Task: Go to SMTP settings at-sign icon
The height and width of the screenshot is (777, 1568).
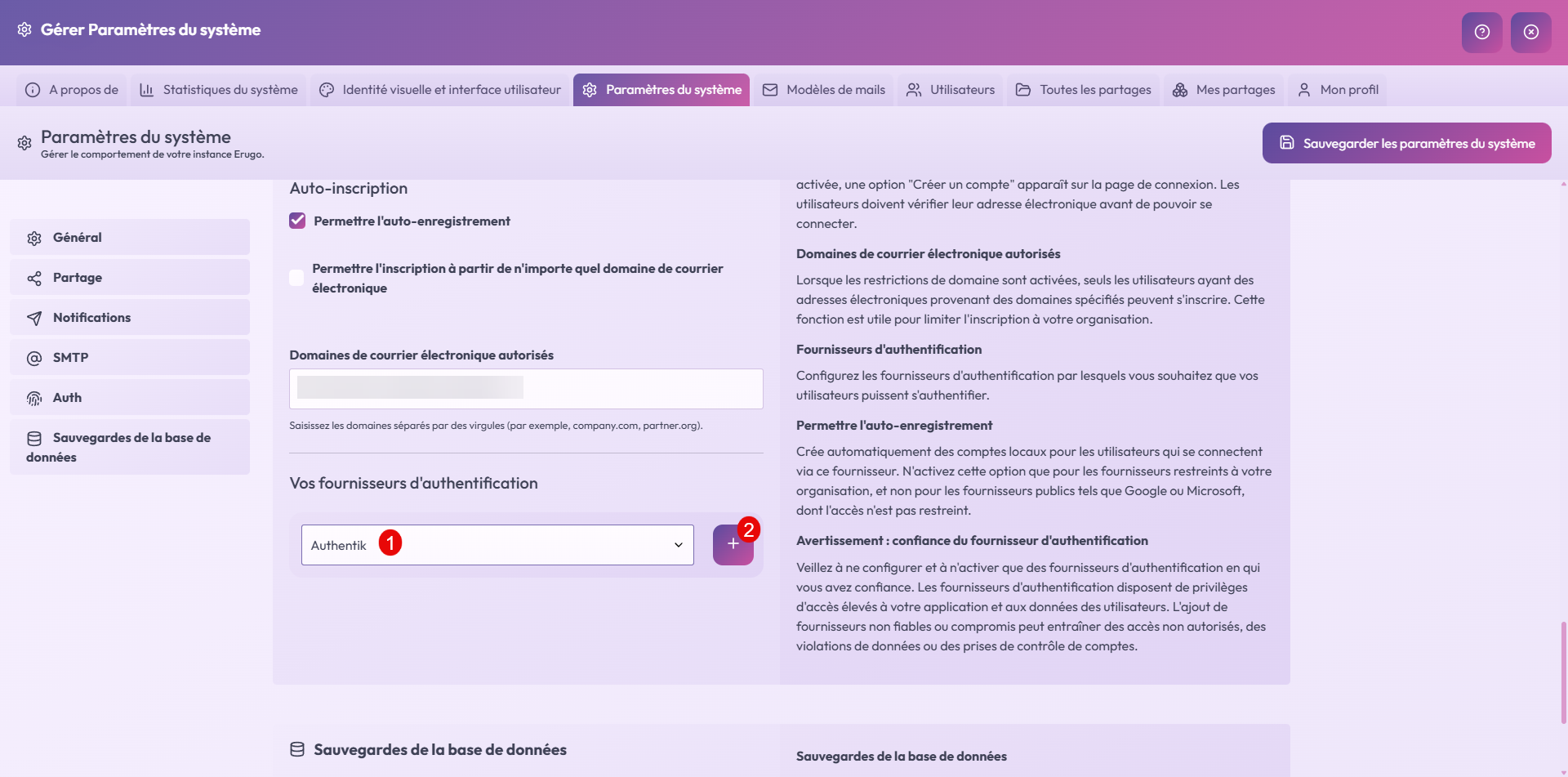Action: (34, 358)
